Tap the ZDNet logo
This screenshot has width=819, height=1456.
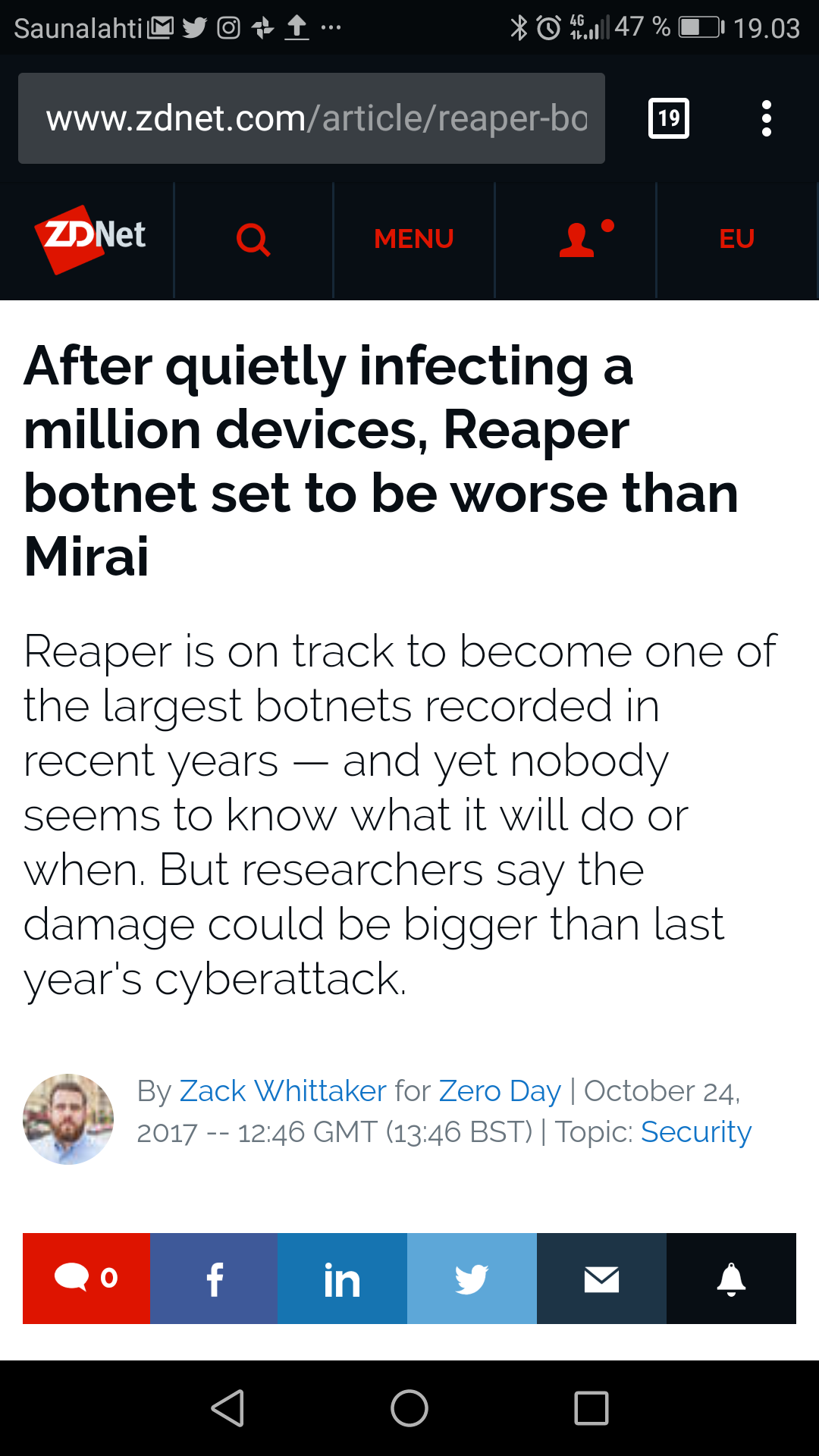[x=90, y=238]
